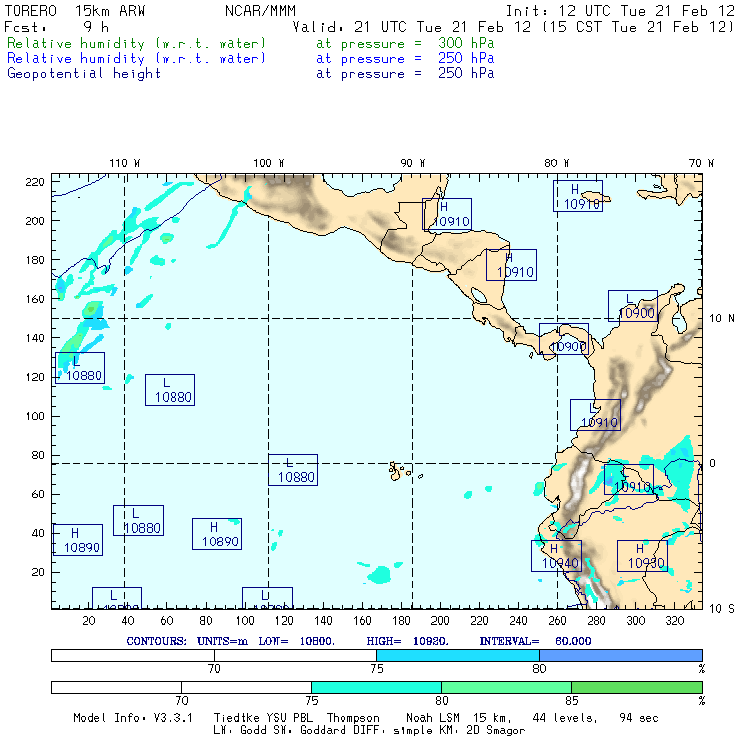Screen dimensions: 740x740
Task: Click the cyan 75-80% swatch in upper colorbar
Action: click(458, 655)
